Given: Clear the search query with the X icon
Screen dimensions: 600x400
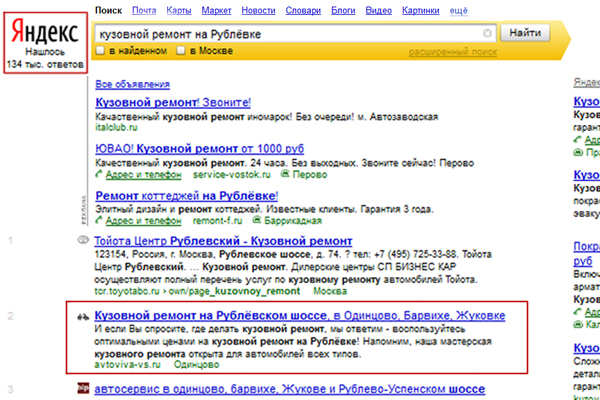Looking at the screenshot, I should 487,32.
